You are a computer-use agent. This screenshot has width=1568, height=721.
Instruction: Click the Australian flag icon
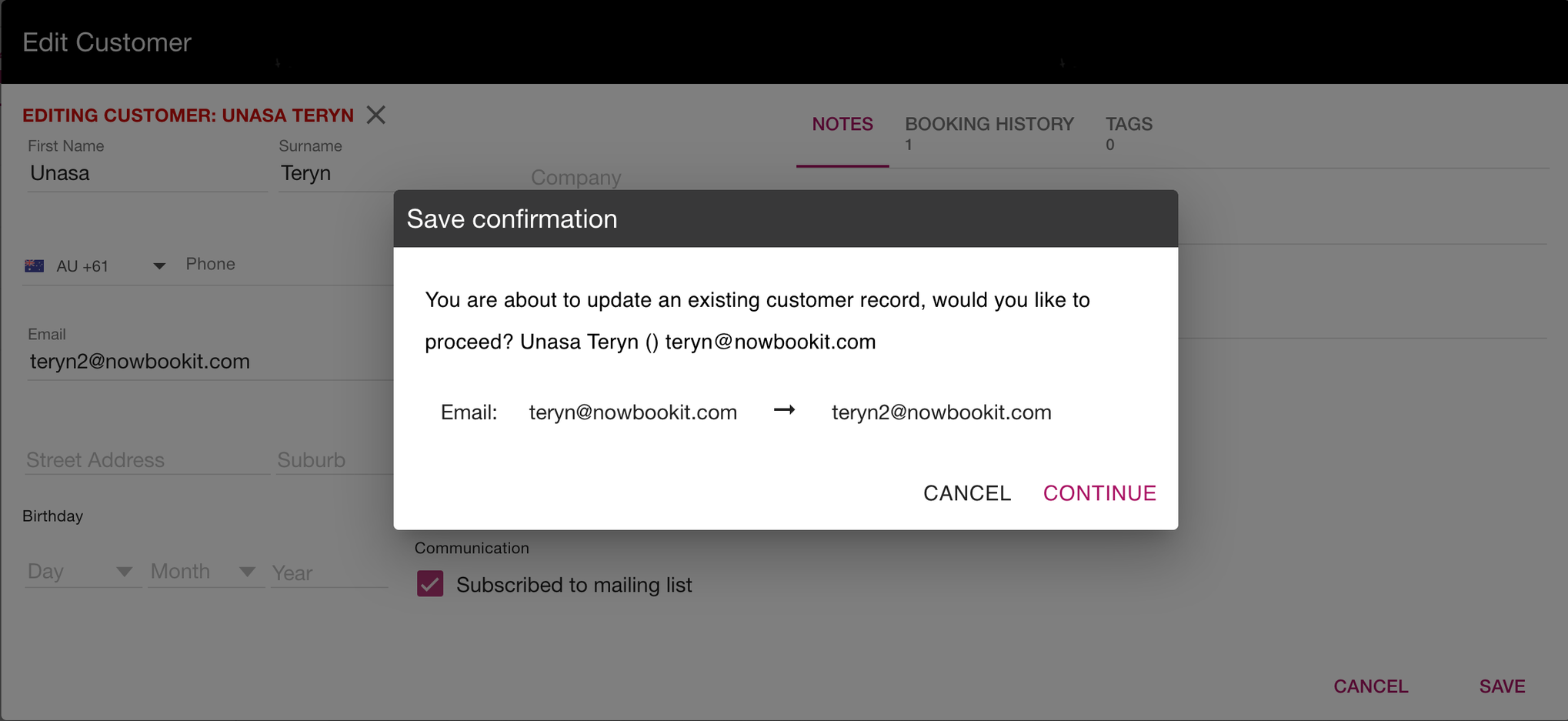coord(35,265)
